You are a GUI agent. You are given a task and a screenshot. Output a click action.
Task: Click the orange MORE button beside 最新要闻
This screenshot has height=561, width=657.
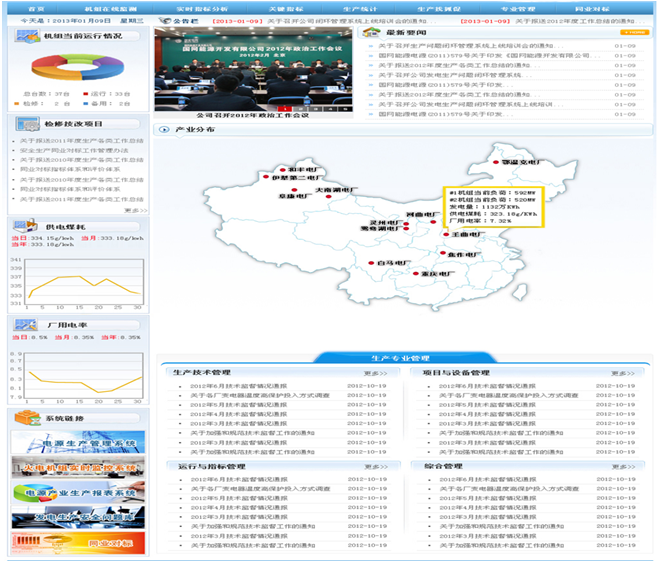[x=634, y=32]
